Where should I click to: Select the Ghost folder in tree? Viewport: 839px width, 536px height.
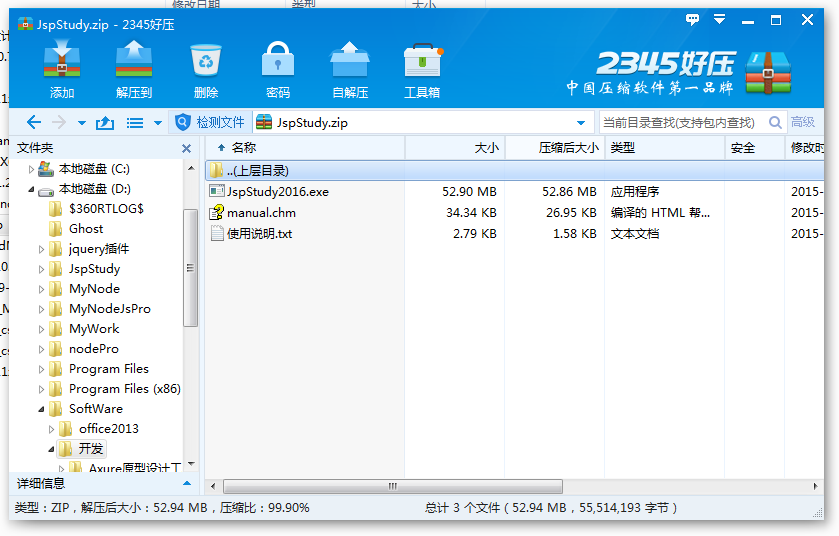coord(86,228)
